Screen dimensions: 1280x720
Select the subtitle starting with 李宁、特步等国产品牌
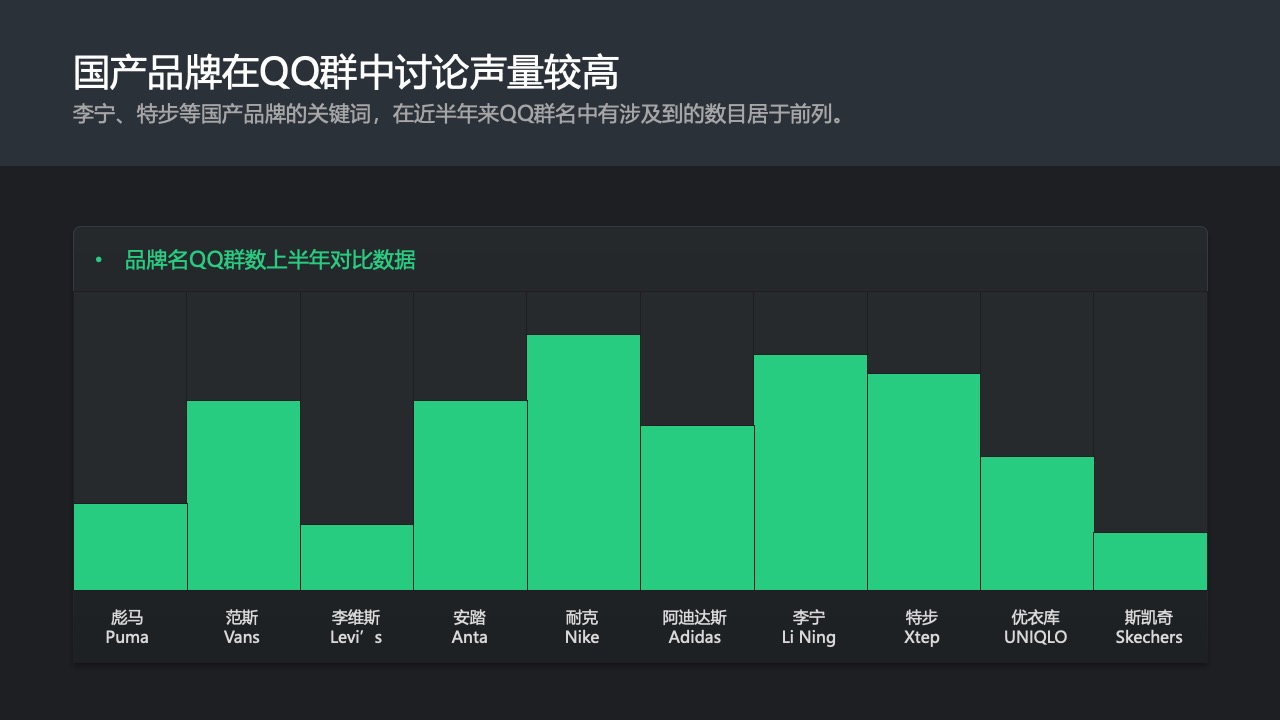click(460, 113)
